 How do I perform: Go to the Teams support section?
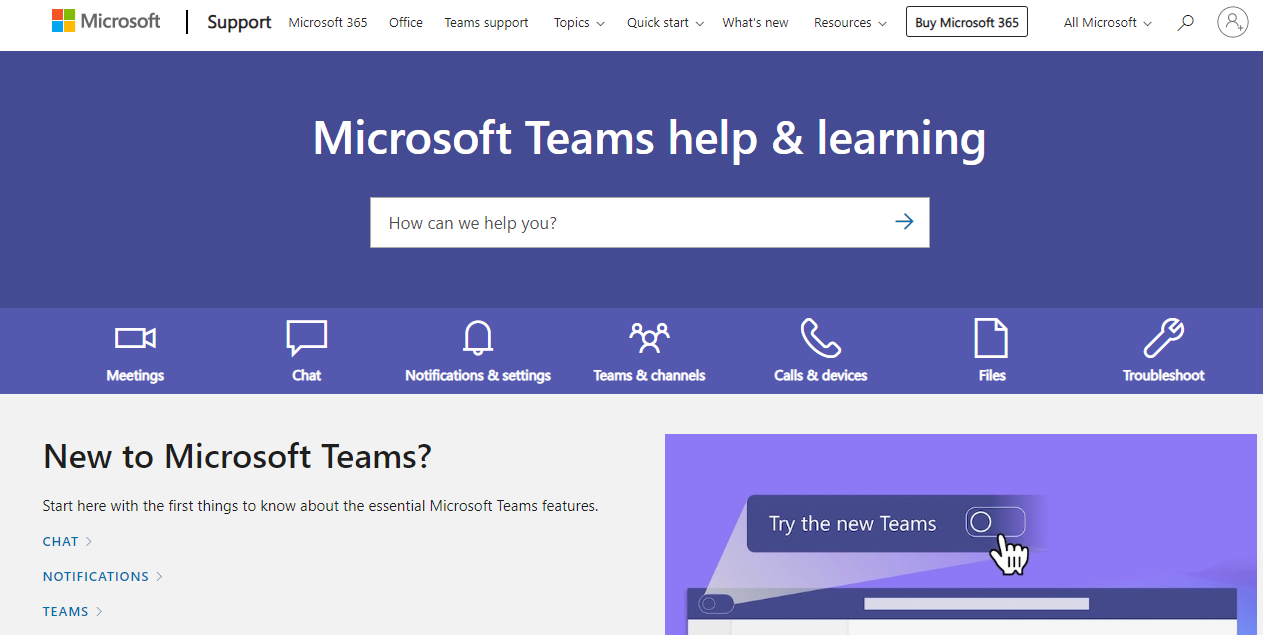click(x=486, y=22)
